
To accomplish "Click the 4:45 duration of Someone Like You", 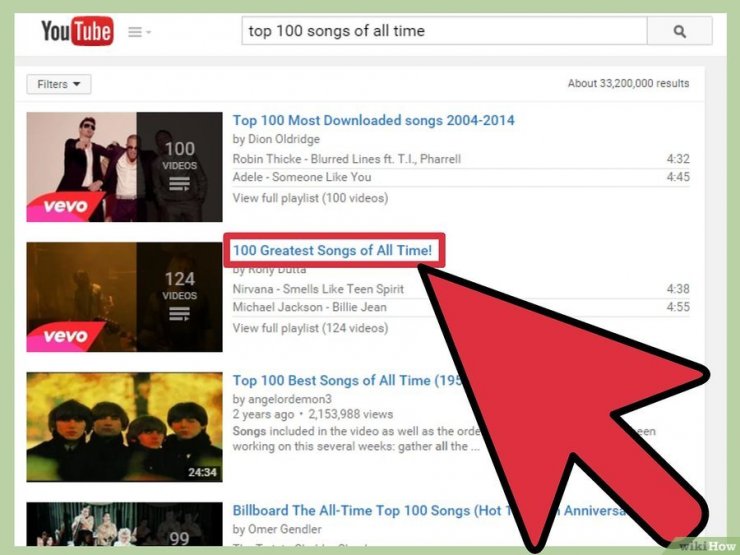I will [x=678, y=177].
